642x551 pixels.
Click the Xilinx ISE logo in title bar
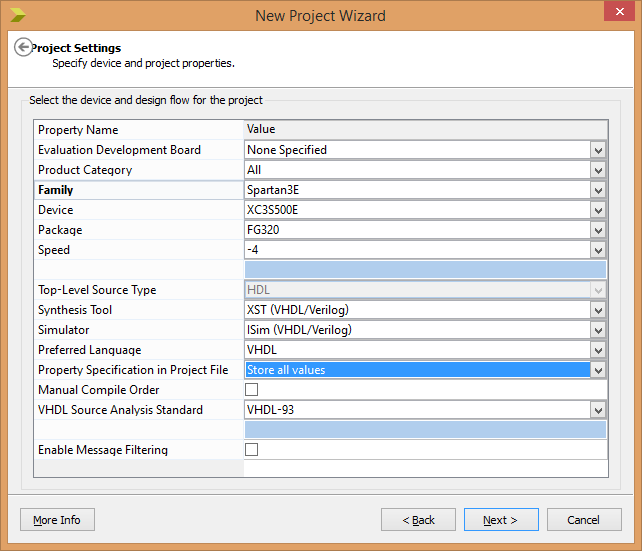(17, 15)
